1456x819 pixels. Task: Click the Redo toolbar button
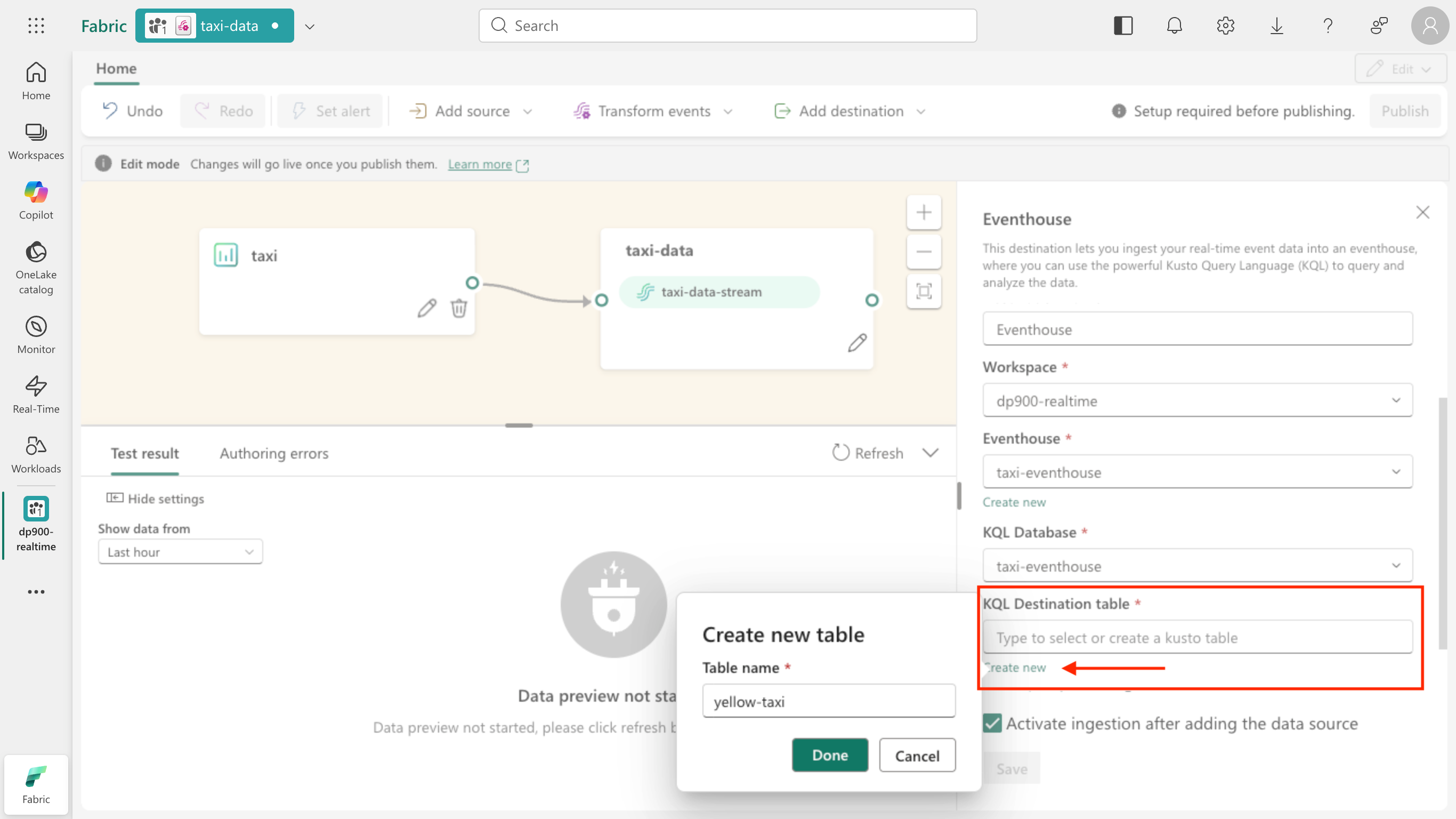pos(224,111)
